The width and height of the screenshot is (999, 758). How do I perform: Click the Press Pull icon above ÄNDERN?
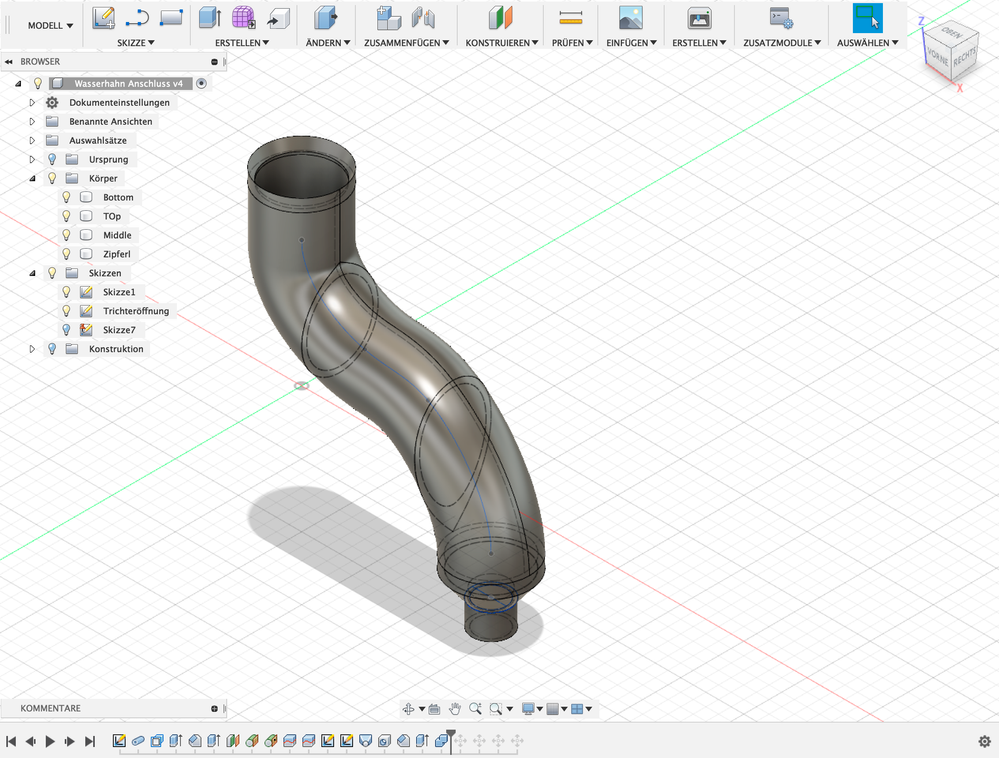tap(327, 18)
